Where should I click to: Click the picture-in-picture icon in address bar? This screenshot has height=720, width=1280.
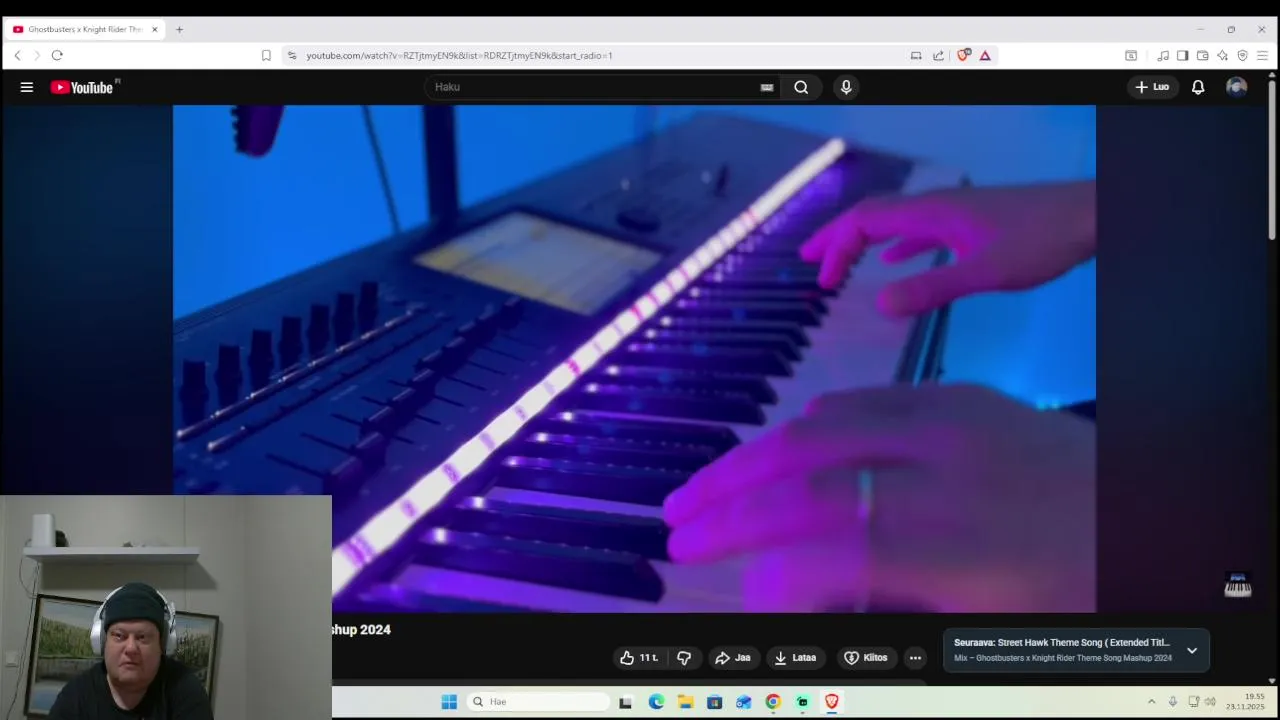[x=915, y=55]
